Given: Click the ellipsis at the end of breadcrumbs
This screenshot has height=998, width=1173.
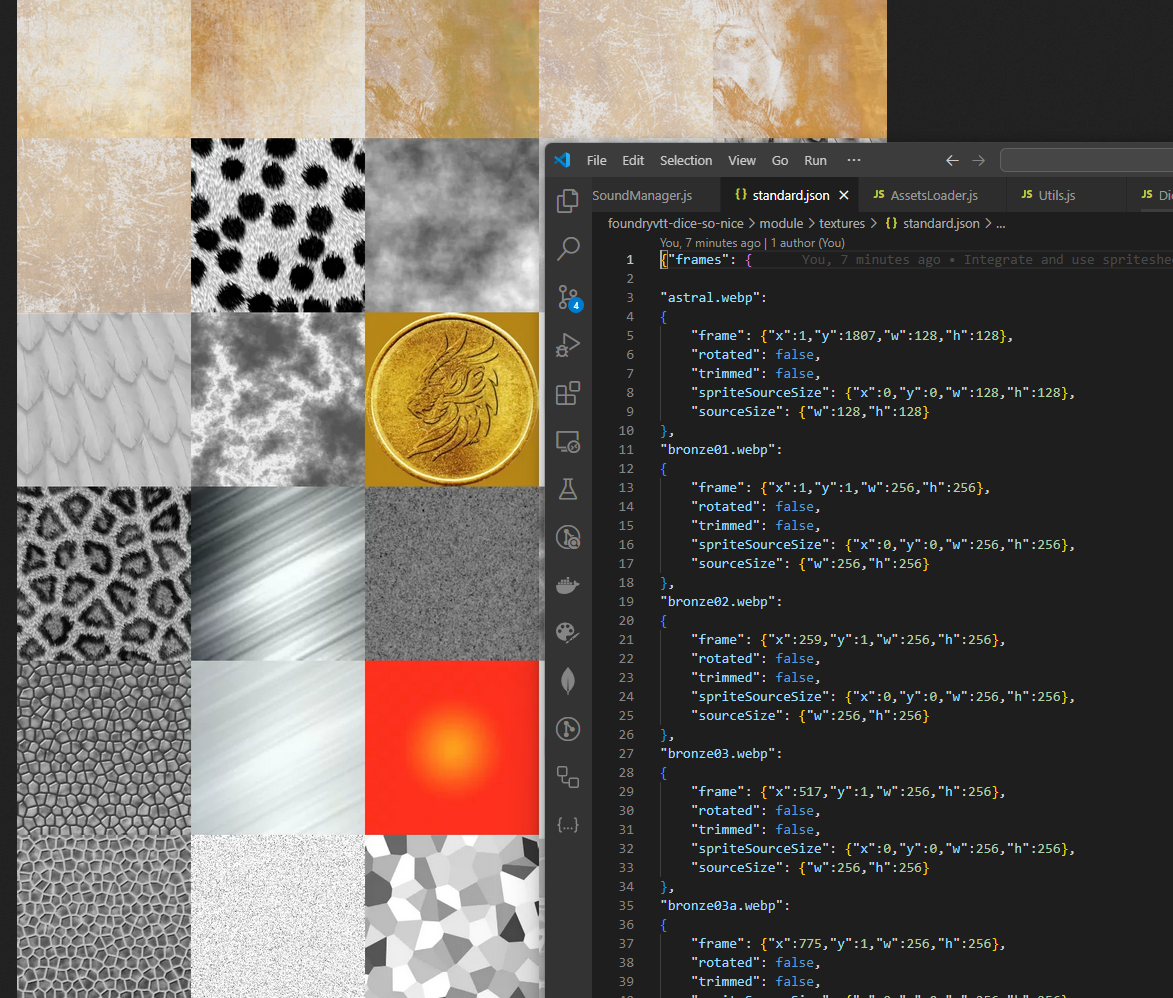Looking at the screenshot, I should [x=1001, y=223].
